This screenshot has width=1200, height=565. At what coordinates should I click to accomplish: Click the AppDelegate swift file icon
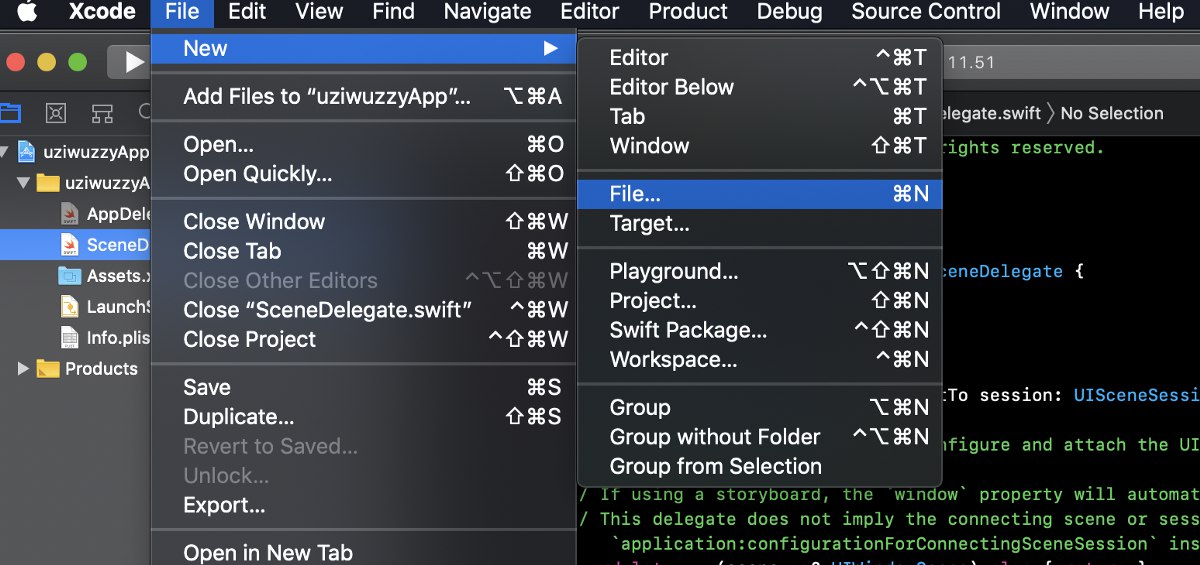(x=69, y=214)
